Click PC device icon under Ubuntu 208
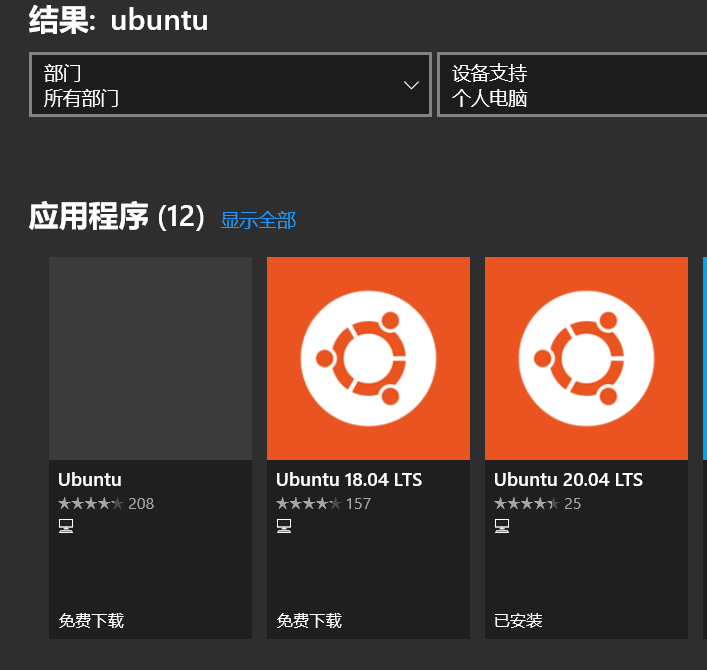This screenshot has width=707, height=670. tap(66, 526)
